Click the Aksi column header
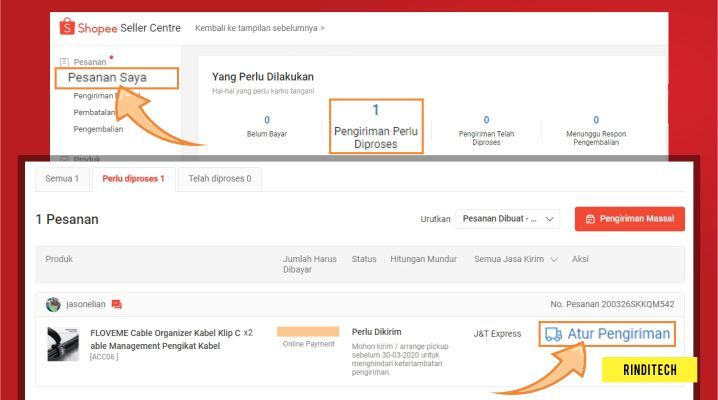Screen dimensions: 718x400 580,259
